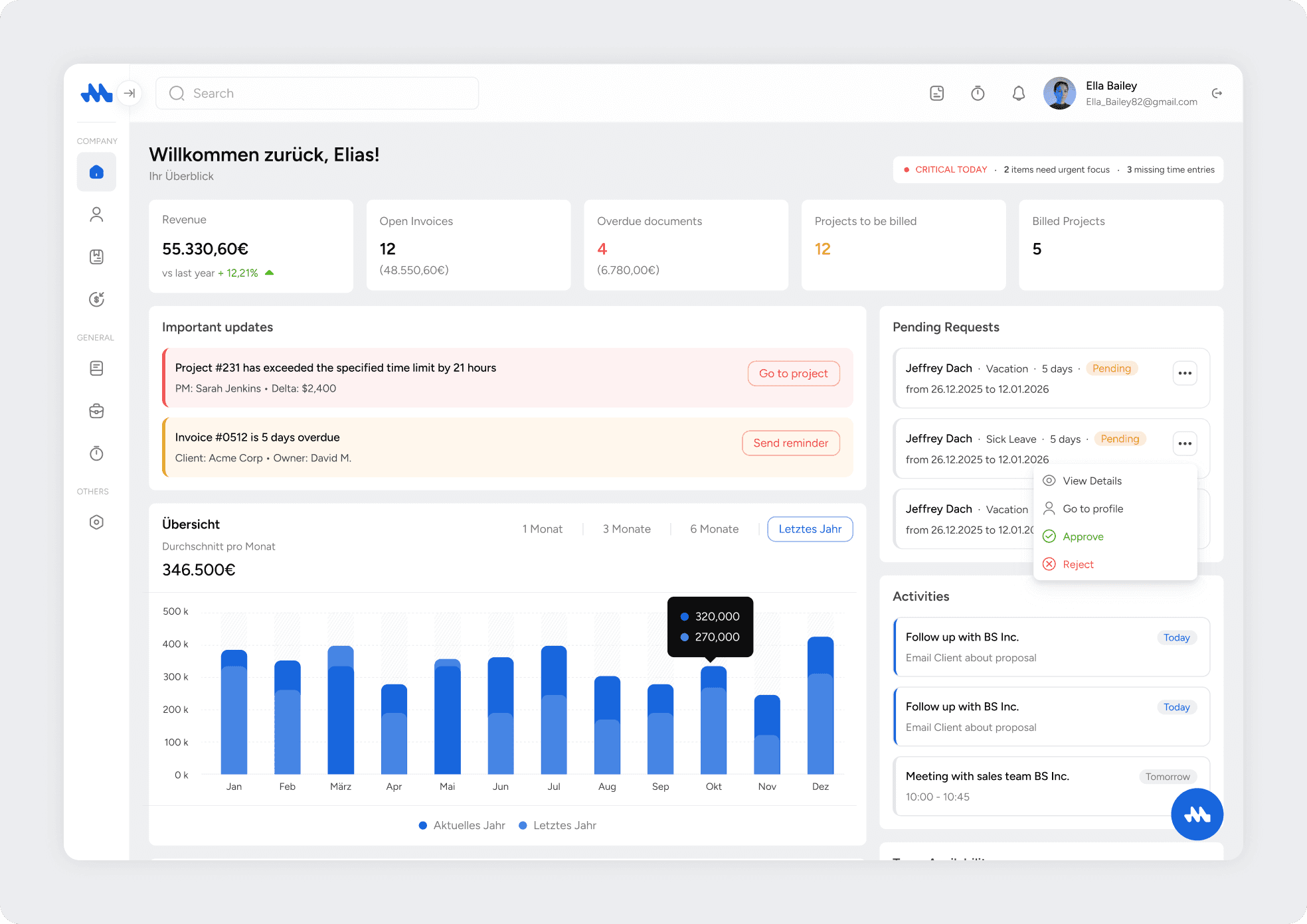Expand the sidebar with arrow toggle

coord(130,94)
